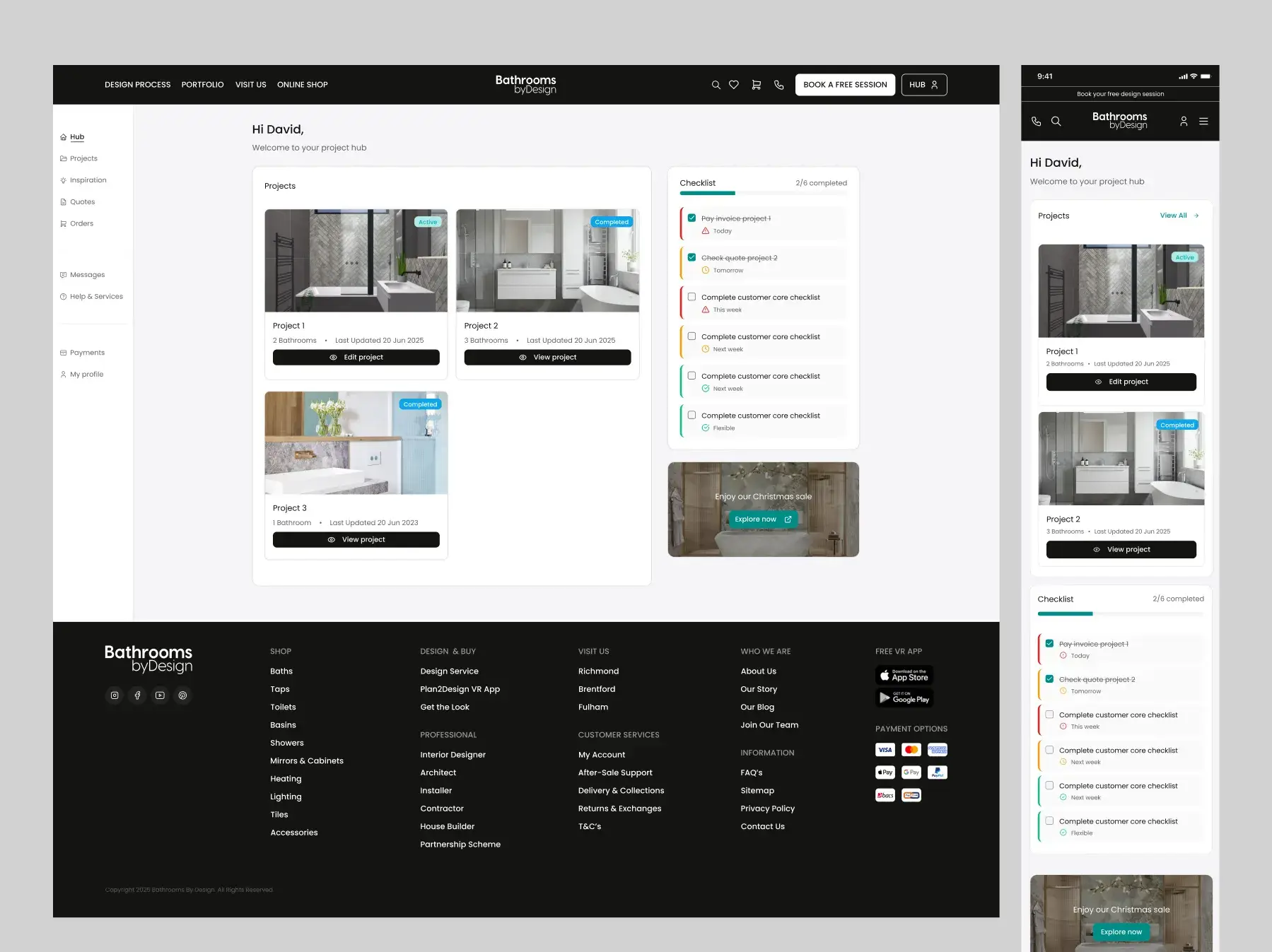Screen dimensions: 1272x952
Task: Open the shopping cart icon
Action: (756, 85)
